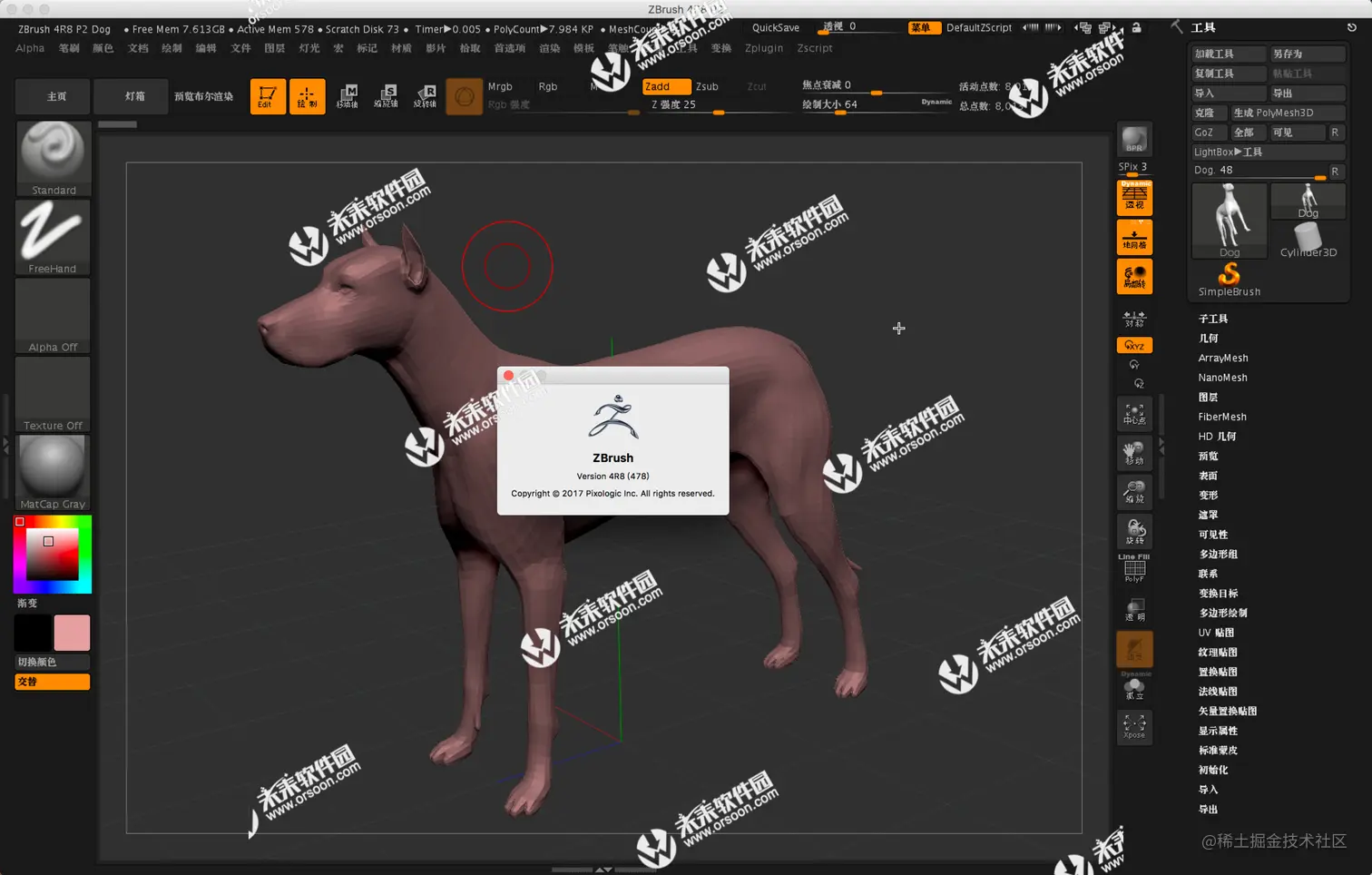
Task: Toggle Transparency (透明) button
Action: coord(1134,610)
